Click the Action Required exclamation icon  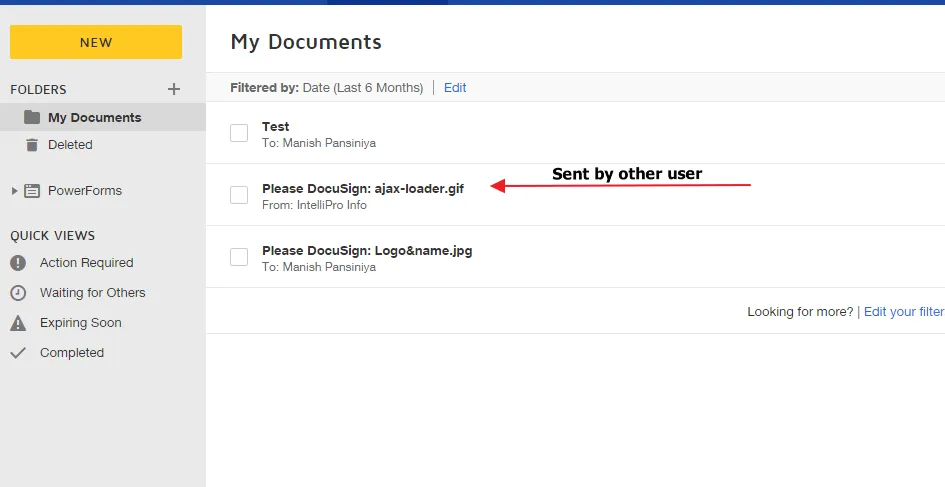(18, 263)
